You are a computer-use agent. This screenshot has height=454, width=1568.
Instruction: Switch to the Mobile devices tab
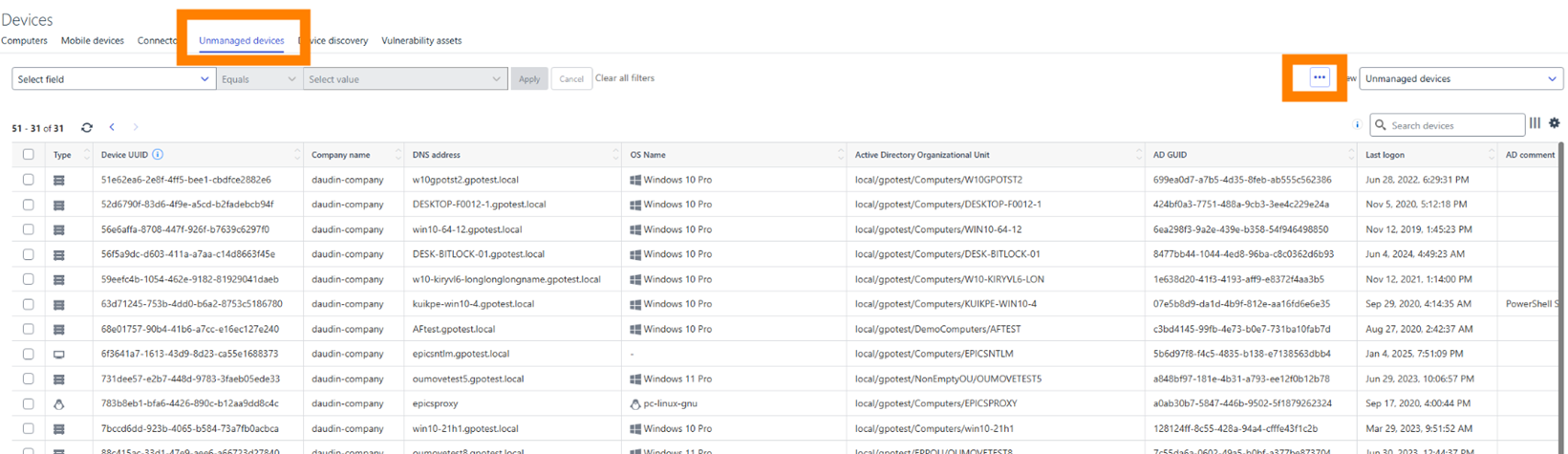tap(93, 40)
